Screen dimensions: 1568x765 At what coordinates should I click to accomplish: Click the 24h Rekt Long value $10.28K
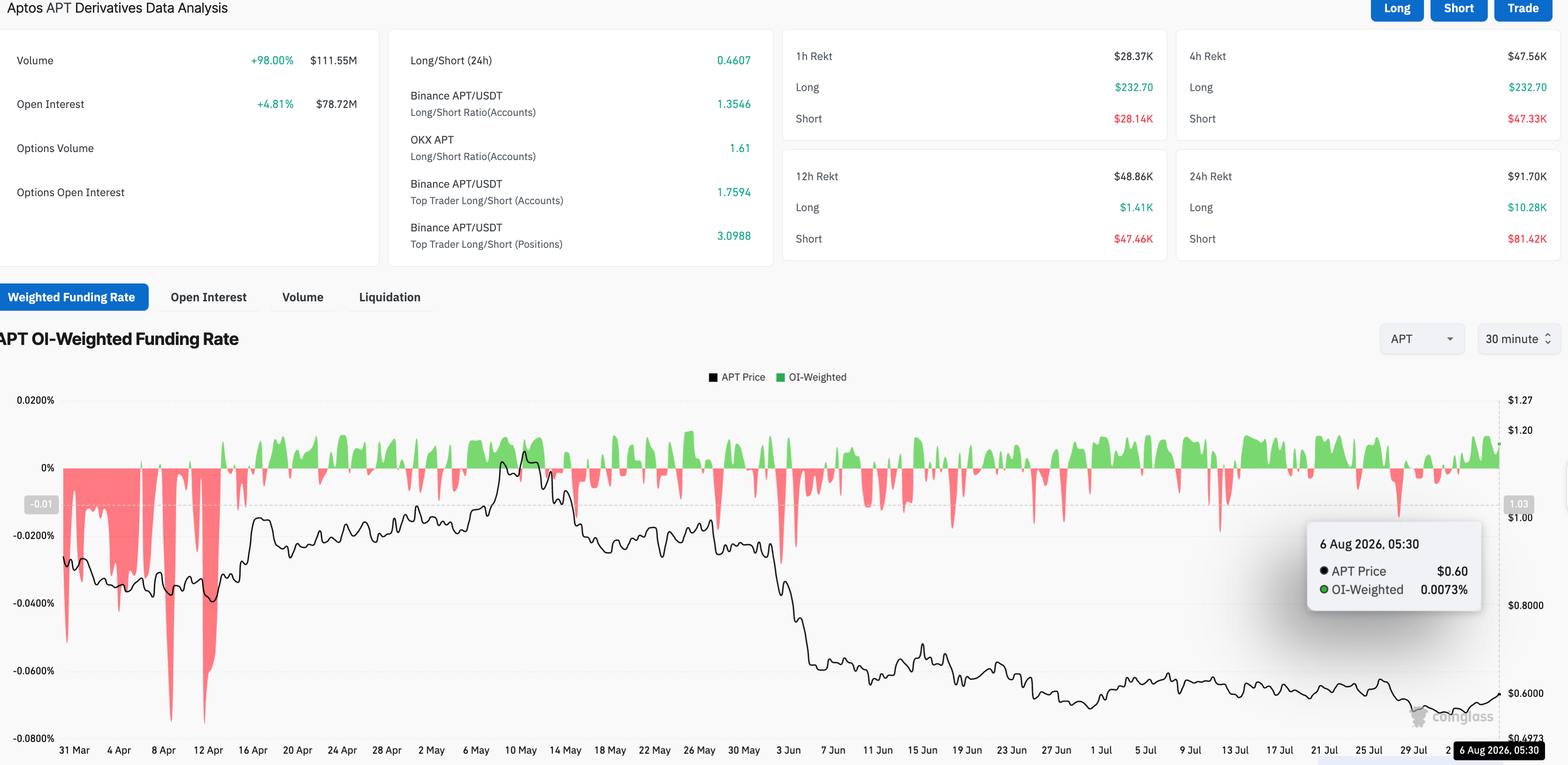[1527, 208]
